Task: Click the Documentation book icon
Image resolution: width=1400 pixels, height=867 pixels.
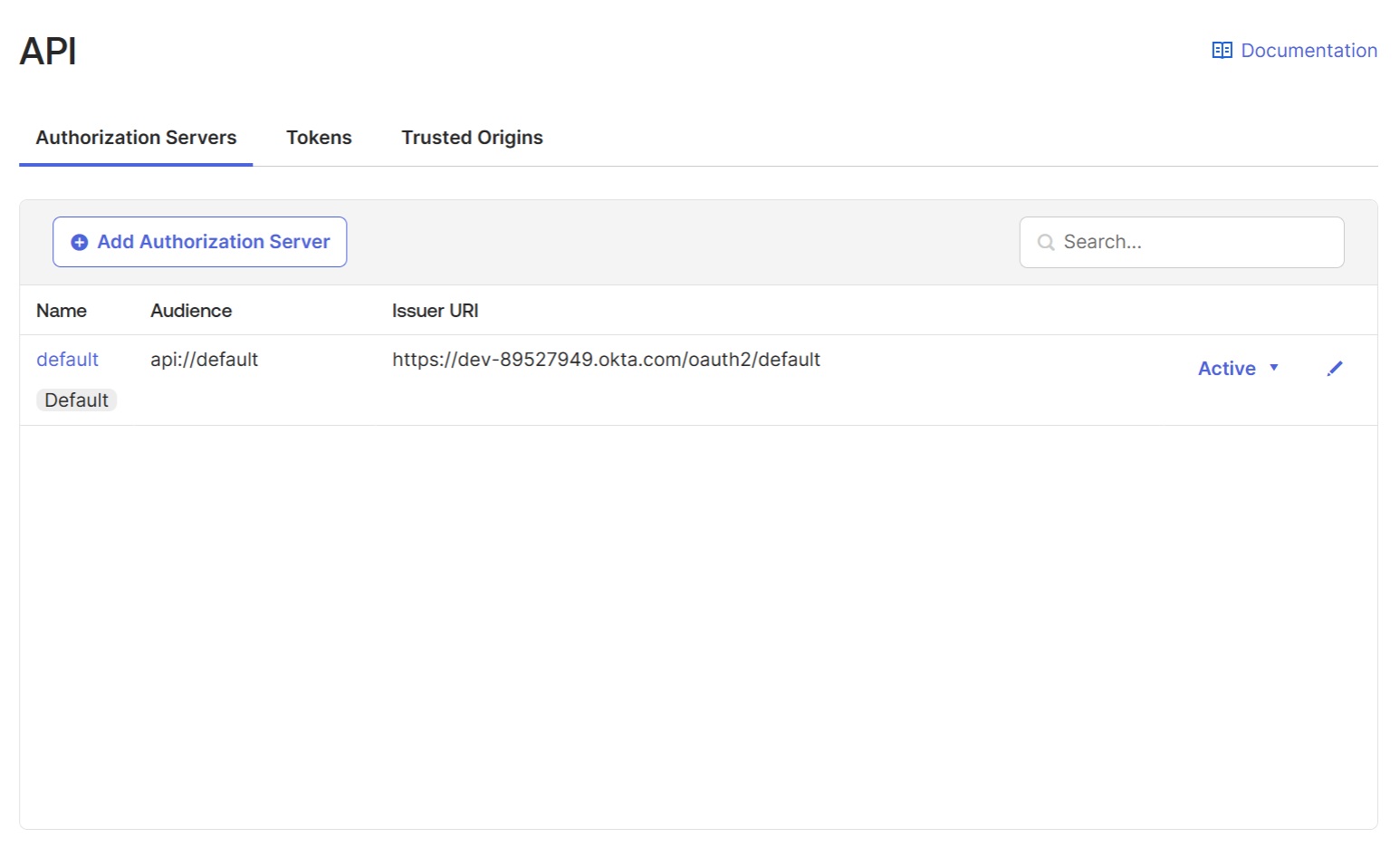Action: 1222,50
